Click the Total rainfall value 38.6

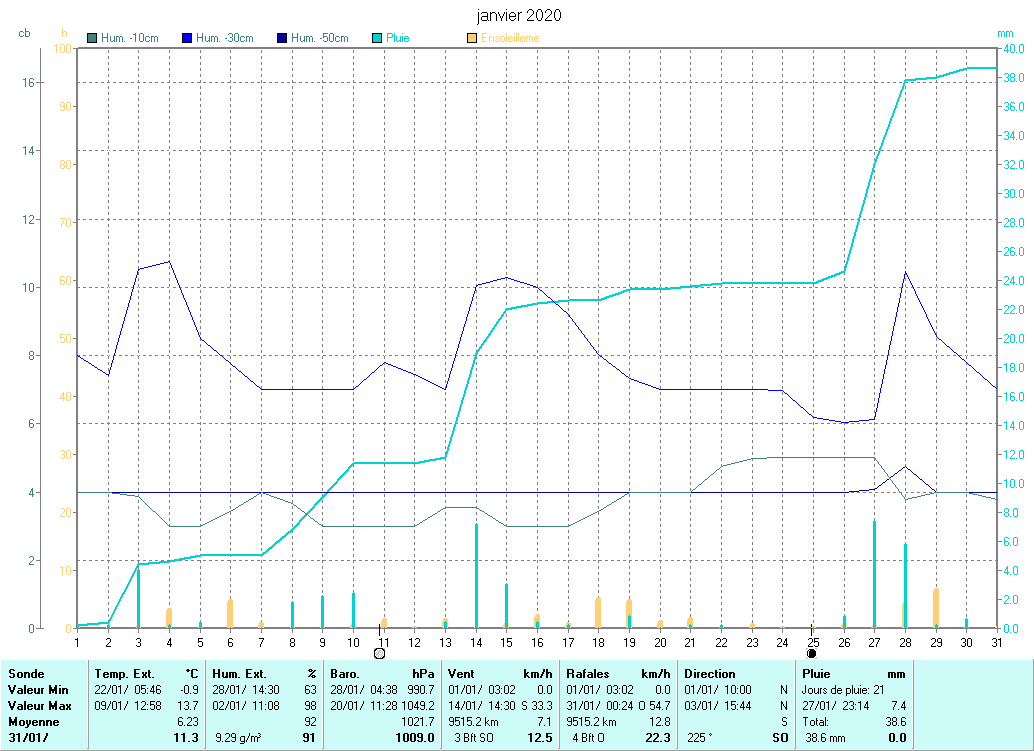(897, 721)
